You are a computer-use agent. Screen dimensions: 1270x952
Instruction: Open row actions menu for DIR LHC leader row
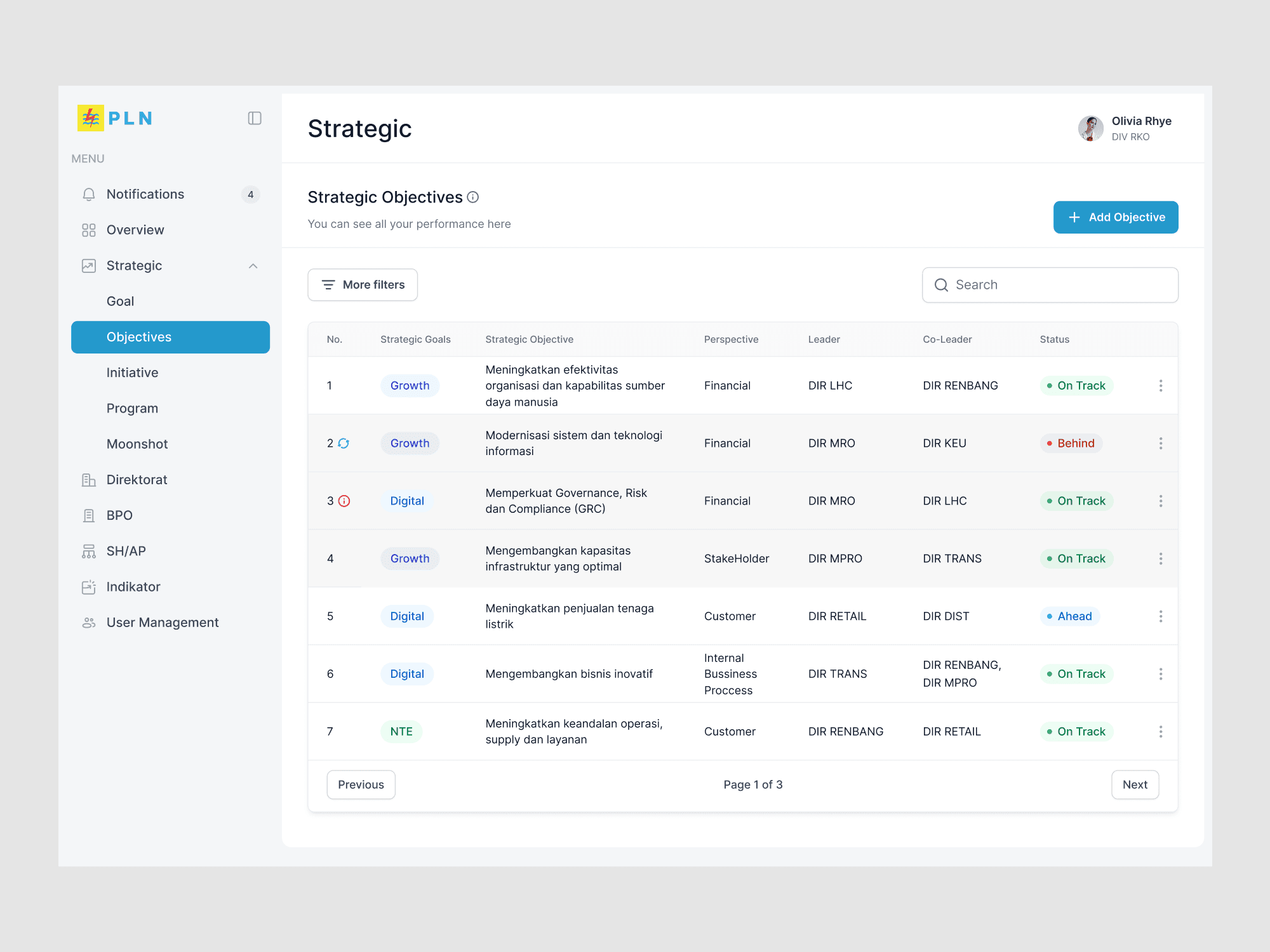tap(1161, 386)
